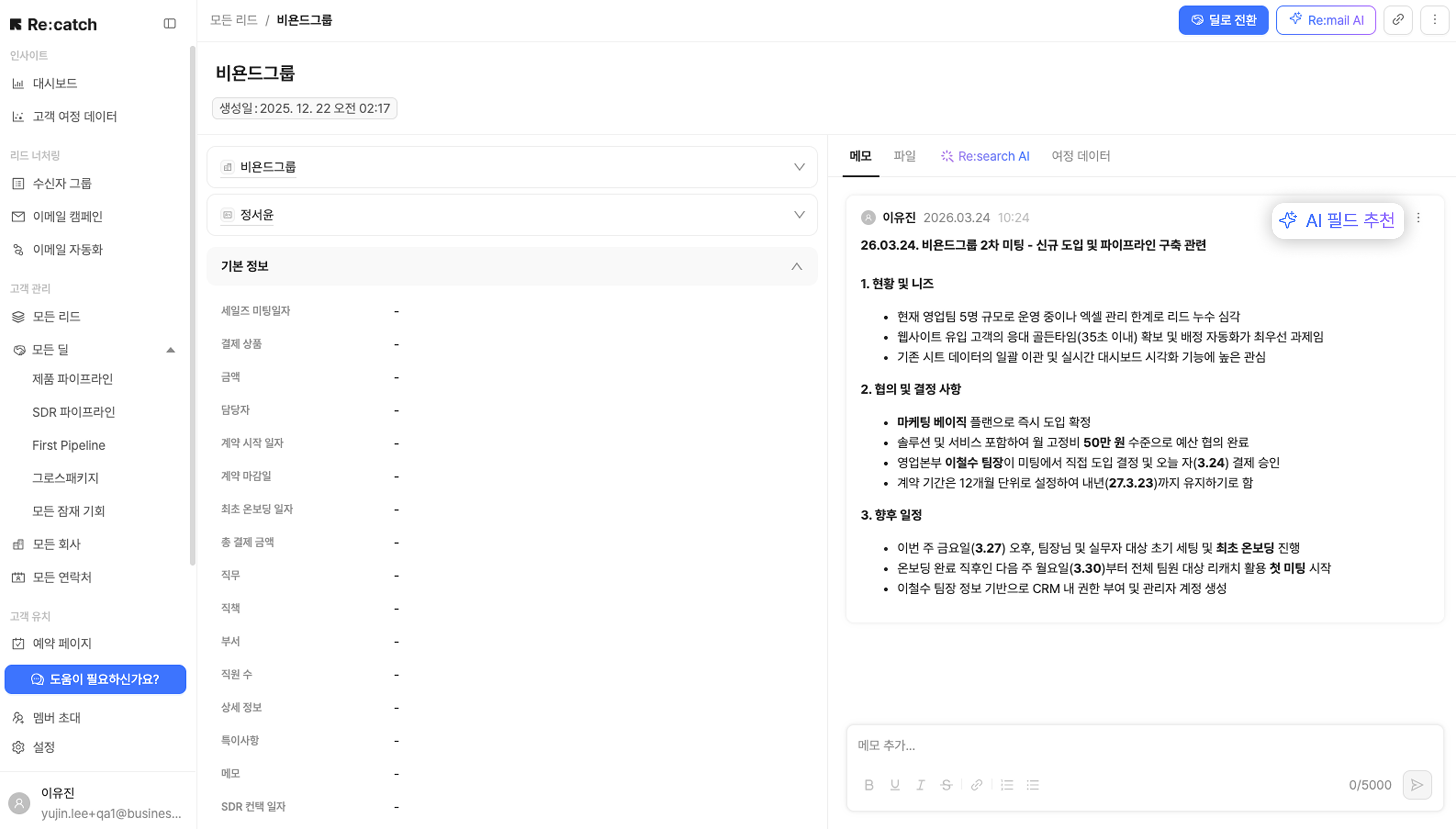Image resolution: width=1456 pixels, height=829 pixels.
Task: Expand the 정서윤 contact card
Action: tap(799, 215)
